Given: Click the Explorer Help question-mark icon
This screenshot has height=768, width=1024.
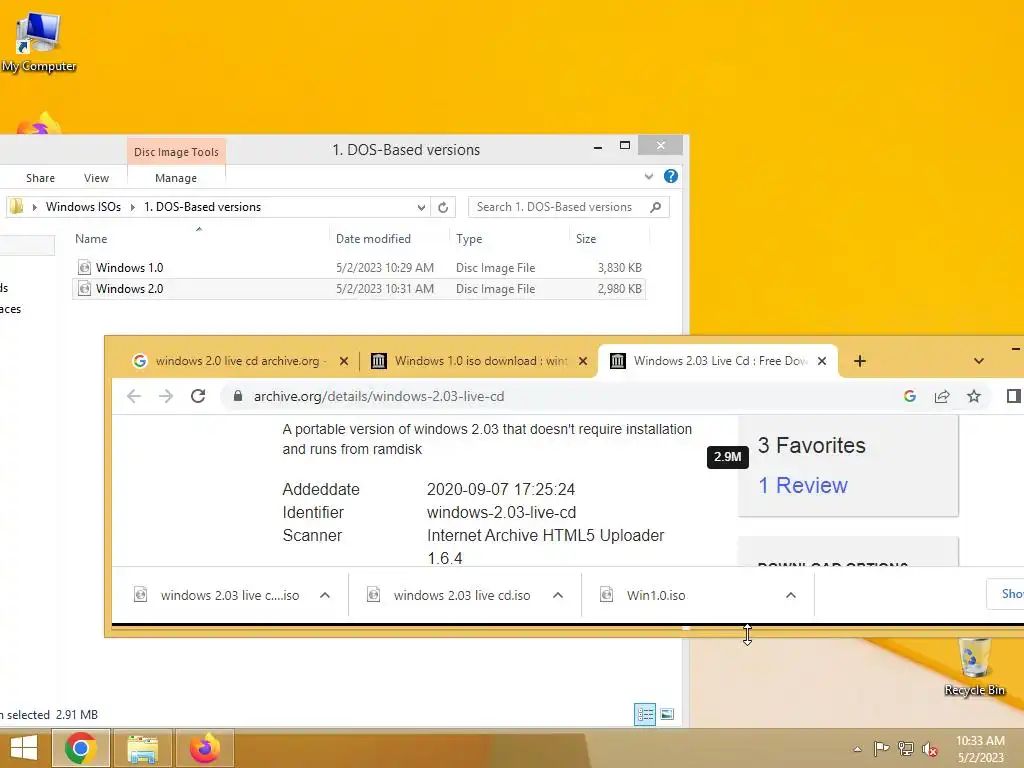Looking at the screenshot, I should click(671, 176).
